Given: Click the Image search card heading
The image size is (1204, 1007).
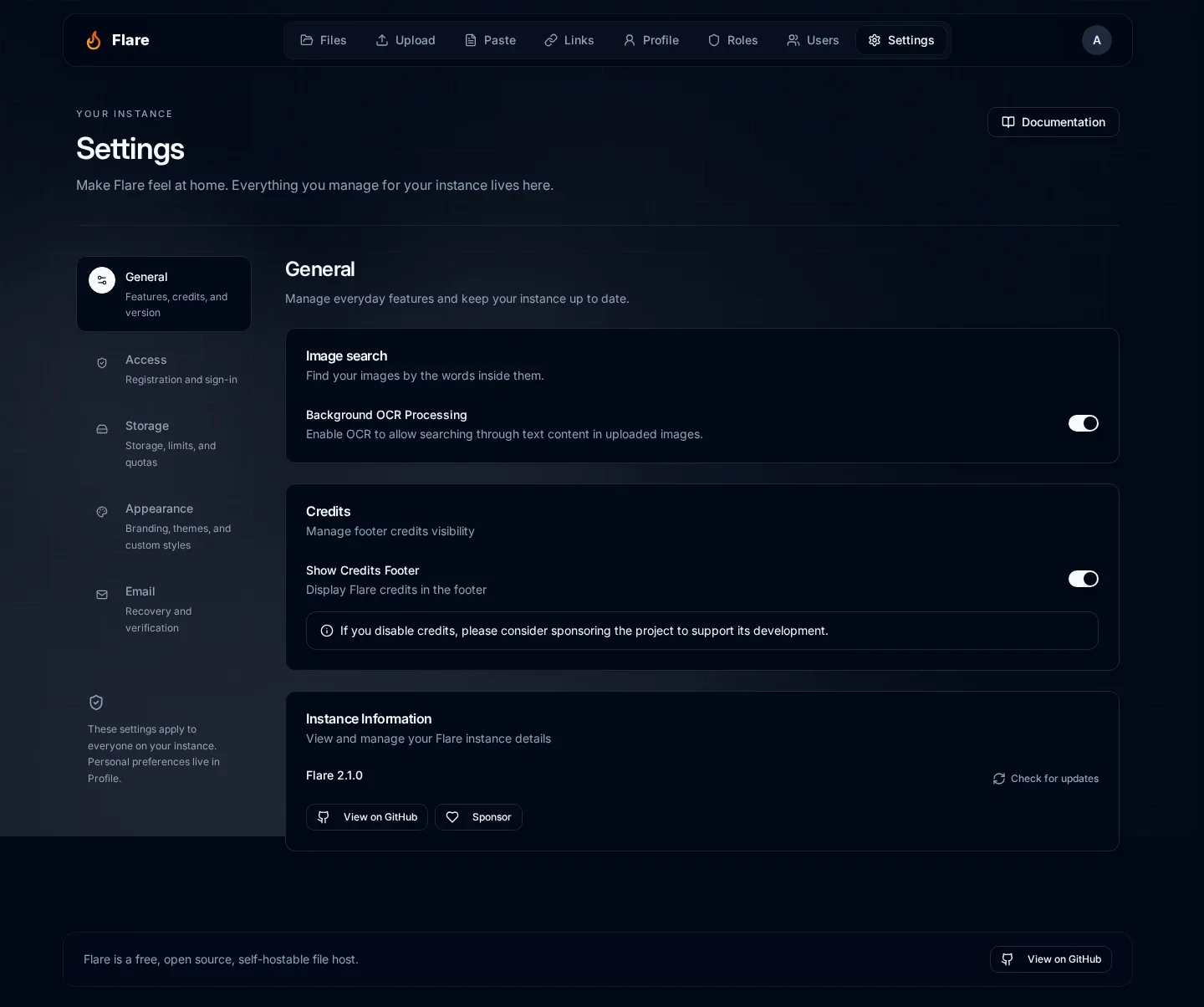Looking at the screenshot, I should point(346,355).
